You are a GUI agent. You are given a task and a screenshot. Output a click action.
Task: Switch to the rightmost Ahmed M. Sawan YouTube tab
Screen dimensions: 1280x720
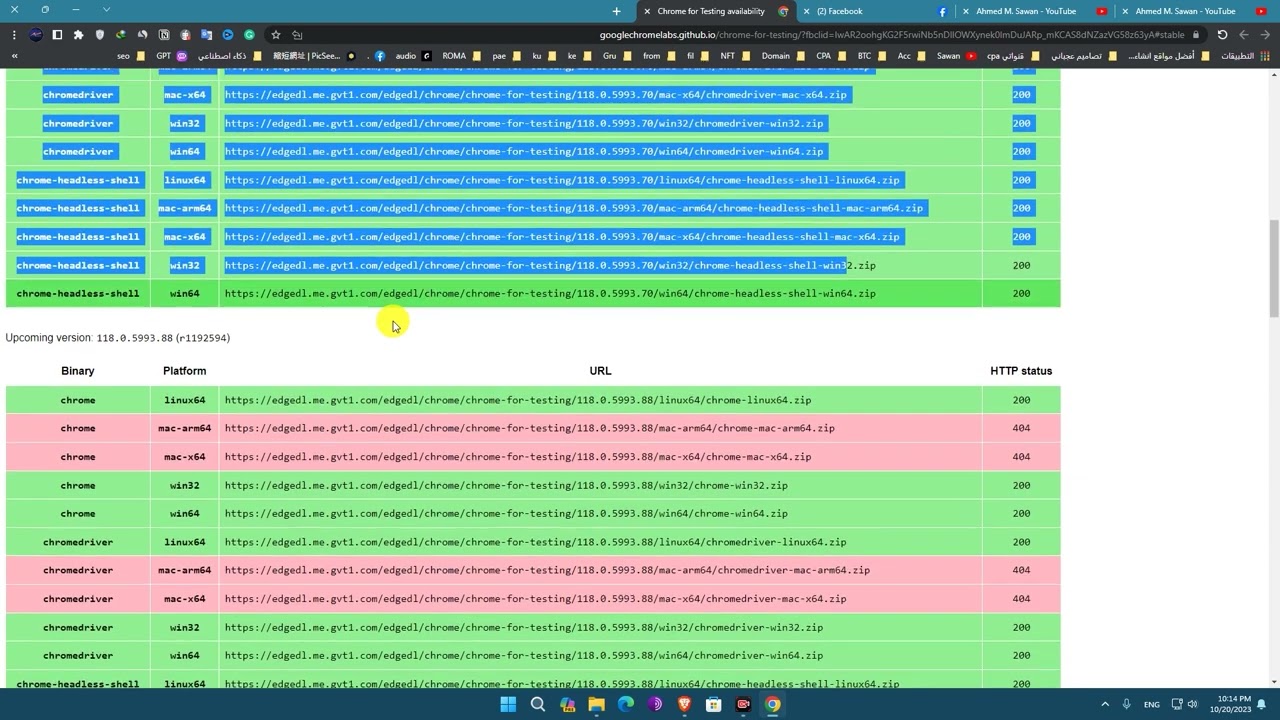1194,11
